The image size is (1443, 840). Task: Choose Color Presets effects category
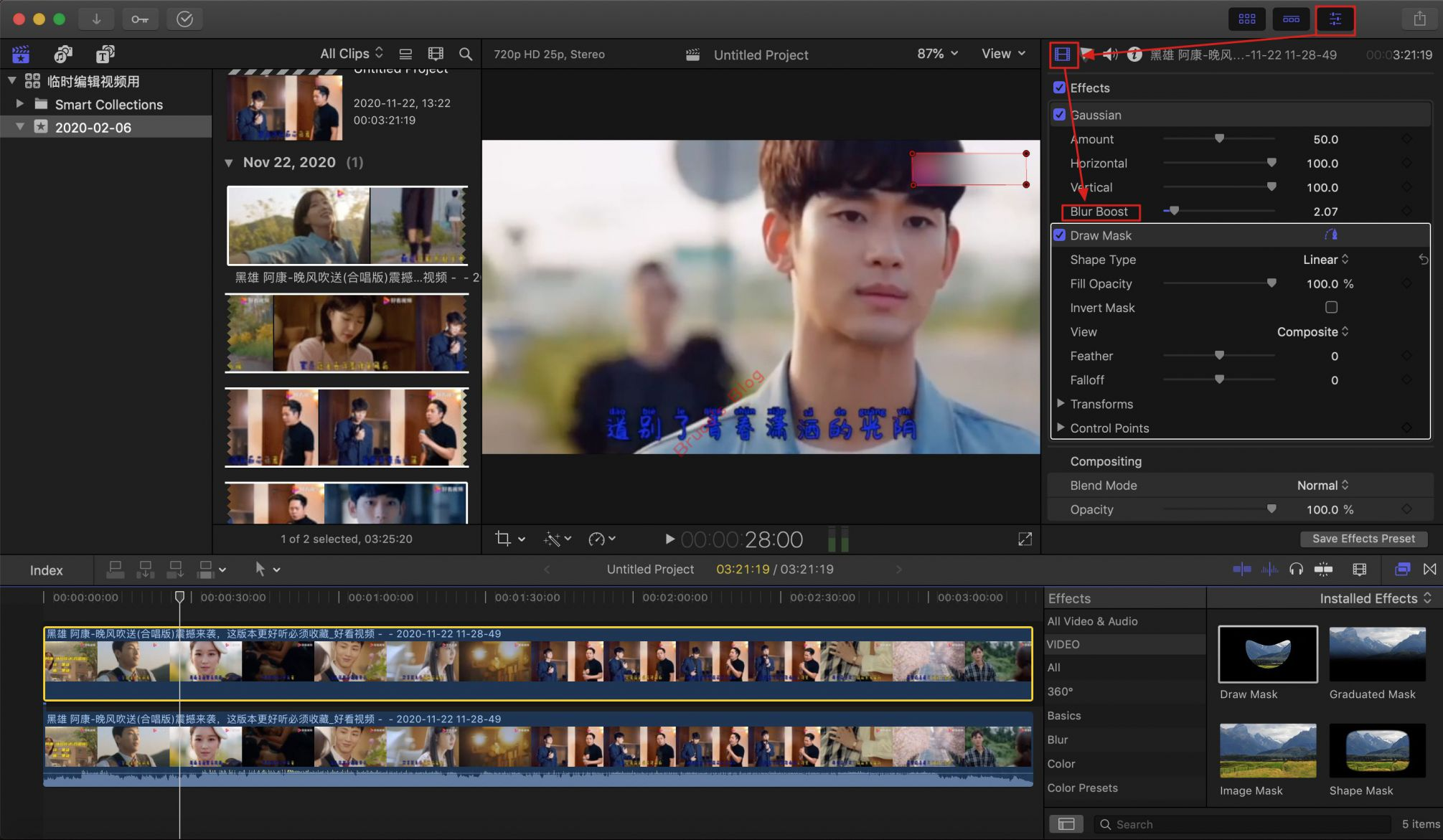(x=1082, y=788)
